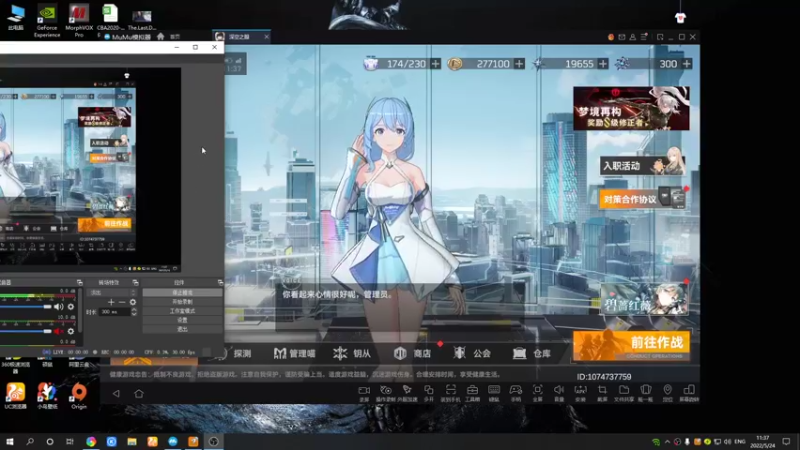
Task: Open the 商店 shop menu in the game
Action: click(x=412, y=353)
